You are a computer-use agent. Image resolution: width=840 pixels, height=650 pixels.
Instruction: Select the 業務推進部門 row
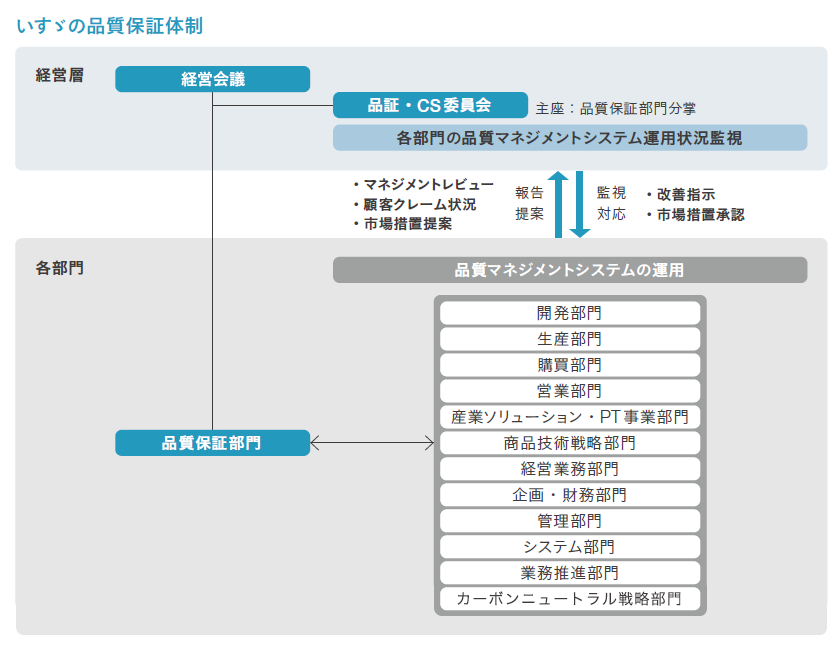(x=570, y=573)
